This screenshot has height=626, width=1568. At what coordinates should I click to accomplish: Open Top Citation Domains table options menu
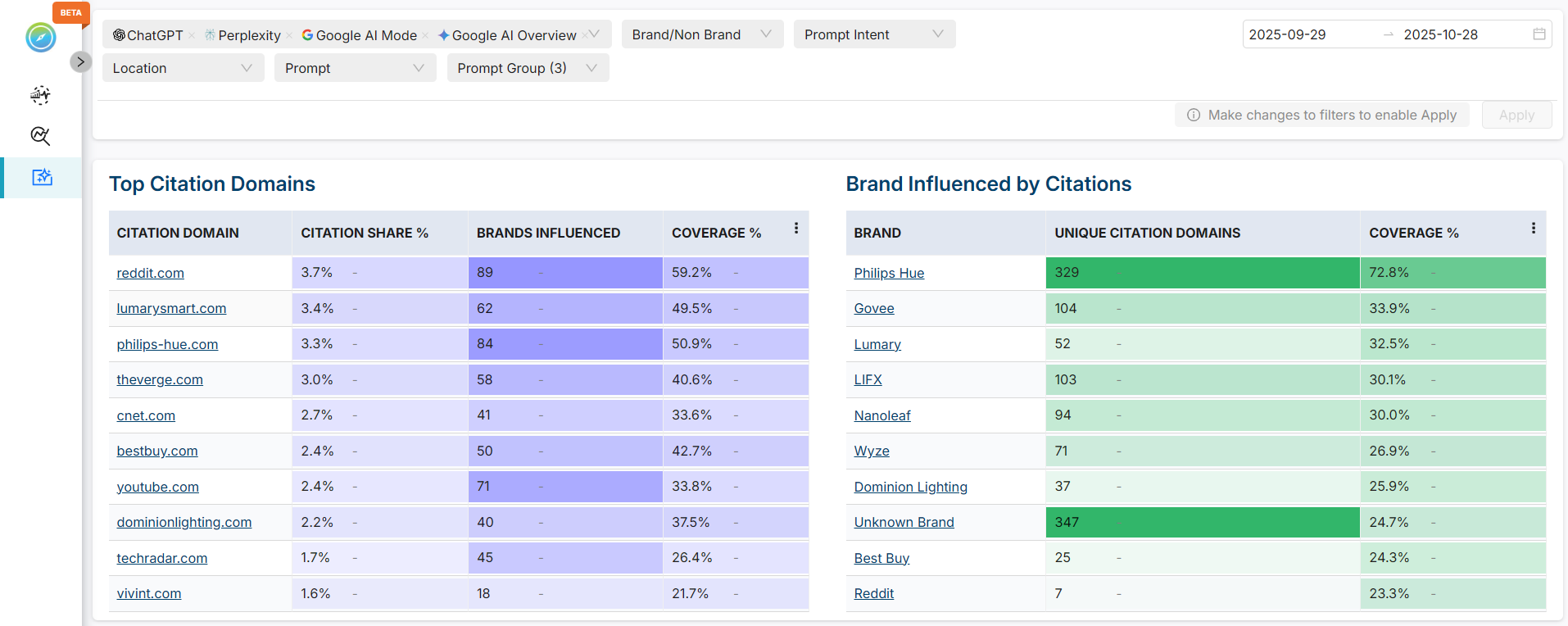pos(795,229)
